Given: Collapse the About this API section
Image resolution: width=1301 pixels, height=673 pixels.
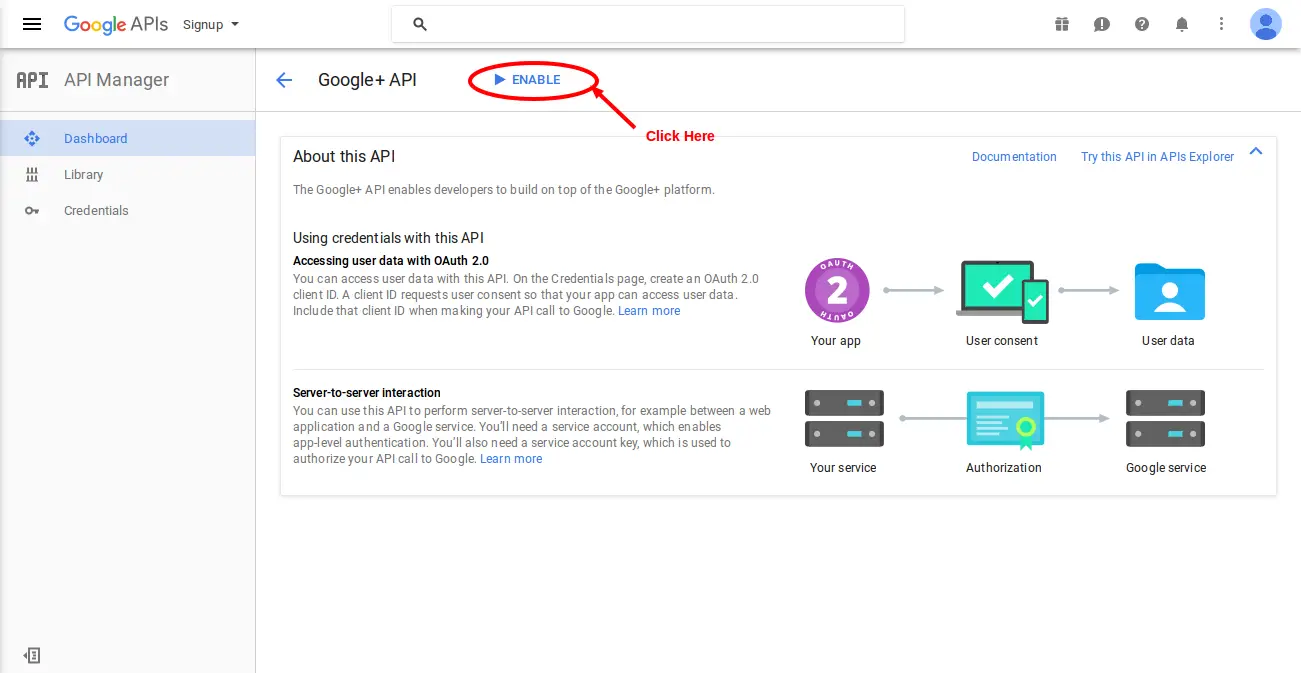Looking at the screenshot, I should point(1256,151).
